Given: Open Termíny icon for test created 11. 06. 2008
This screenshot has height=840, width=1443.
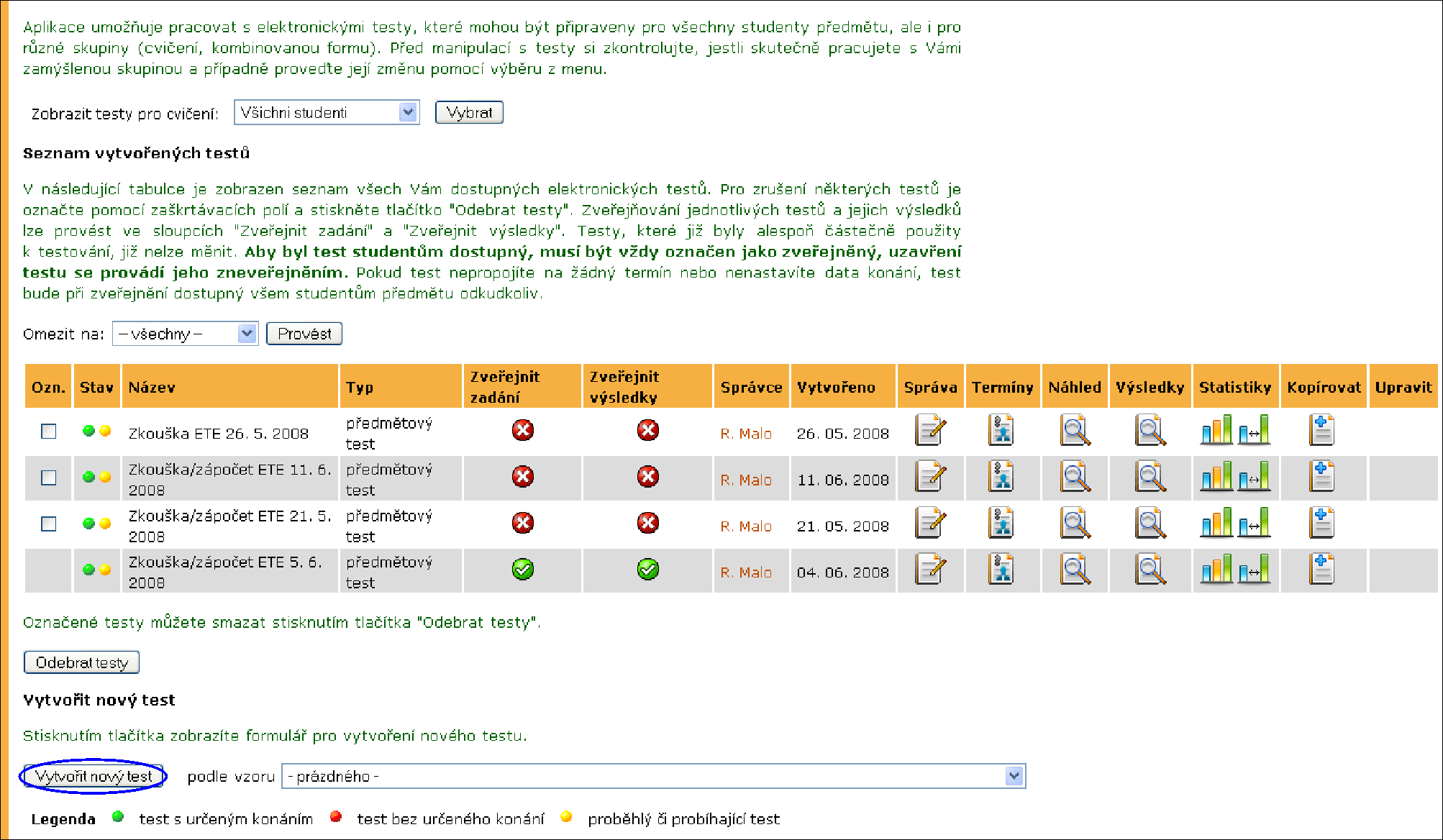Looking at the screenshot, I should 1001,477.
